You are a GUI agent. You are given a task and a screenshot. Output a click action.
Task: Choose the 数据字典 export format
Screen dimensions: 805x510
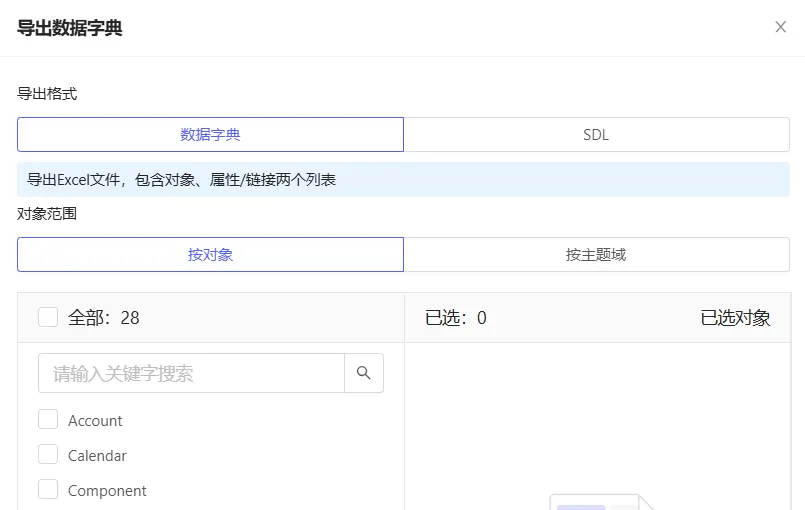click(210, 135)
